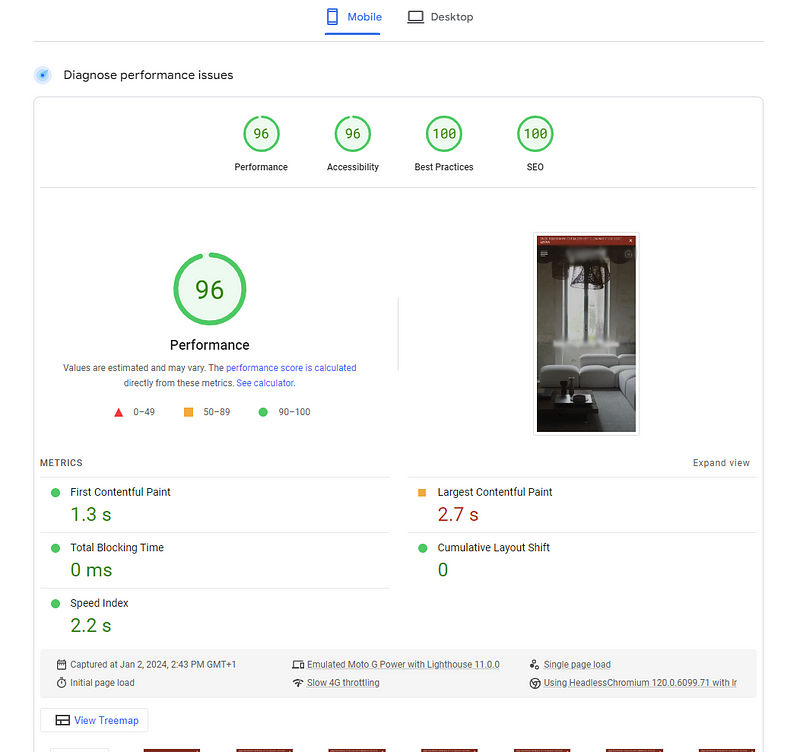Click the View Treemap button
This screenshot has width=800, height=752.
coord(93,720)
